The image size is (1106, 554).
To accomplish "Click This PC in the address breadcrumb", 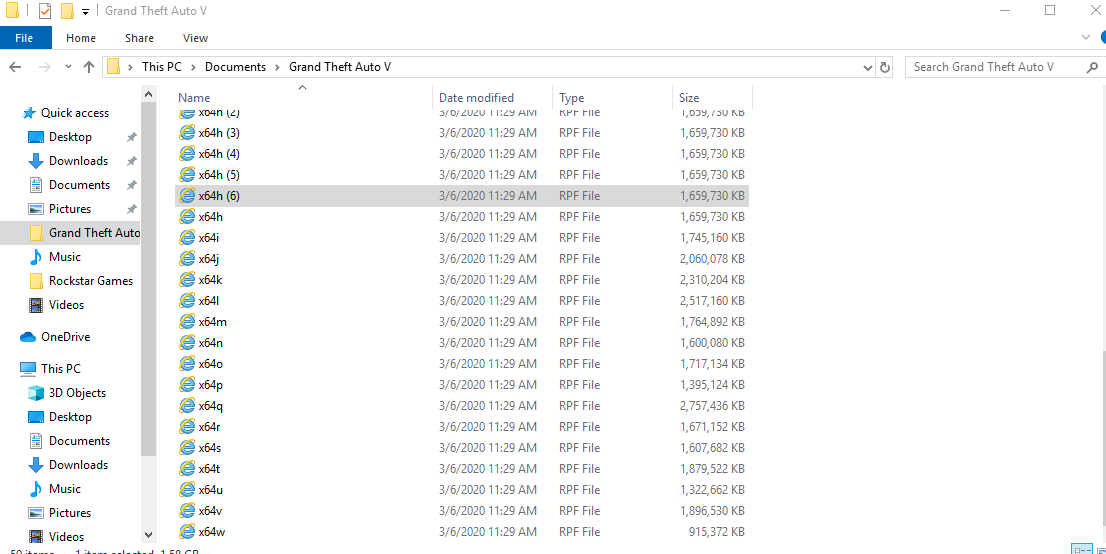I will [x=162, y=67].
